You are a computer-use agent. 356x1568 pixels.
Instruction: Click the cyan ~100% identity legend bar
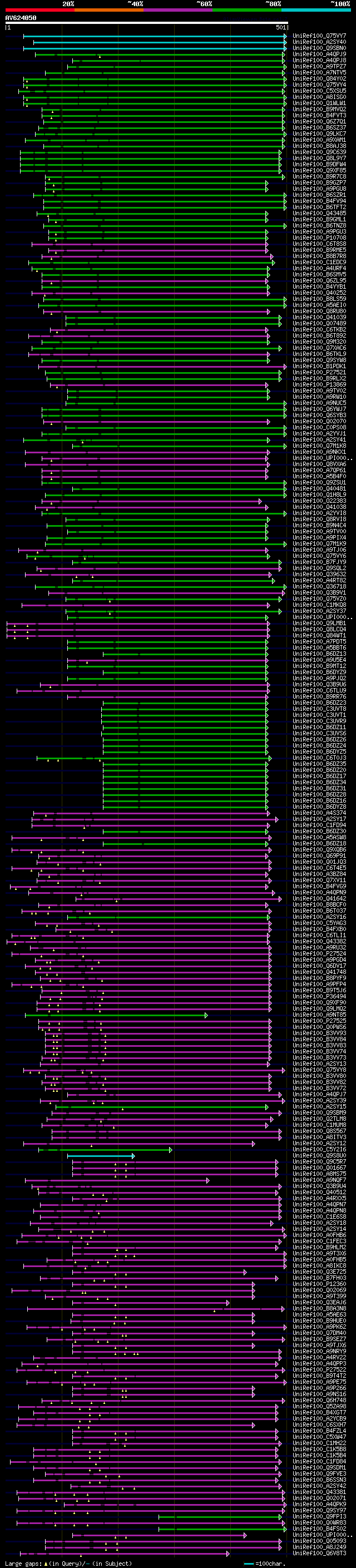coord(316,10)
